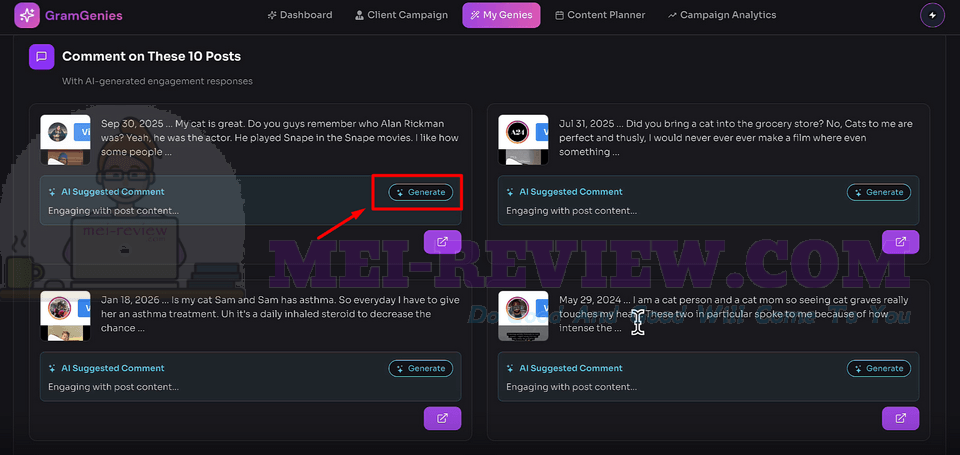The width and height of the screenshot is (960, 455).
Task: Click 'AI Suggested Comment' label in May 29 card
Action: pyautogui.click(x=571, y=368)
